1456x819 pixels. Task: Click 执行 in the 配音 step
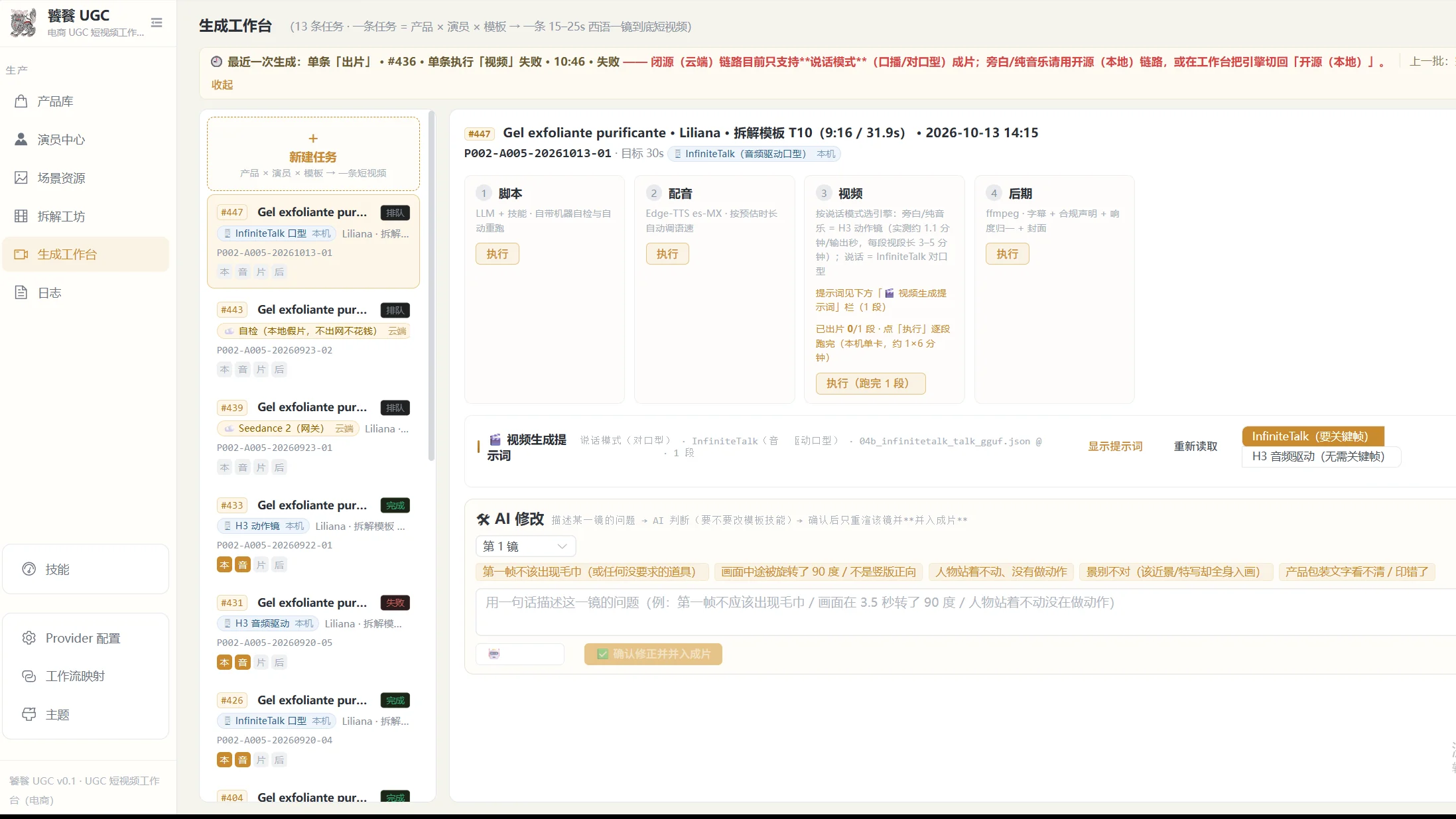tap(667, 254)
